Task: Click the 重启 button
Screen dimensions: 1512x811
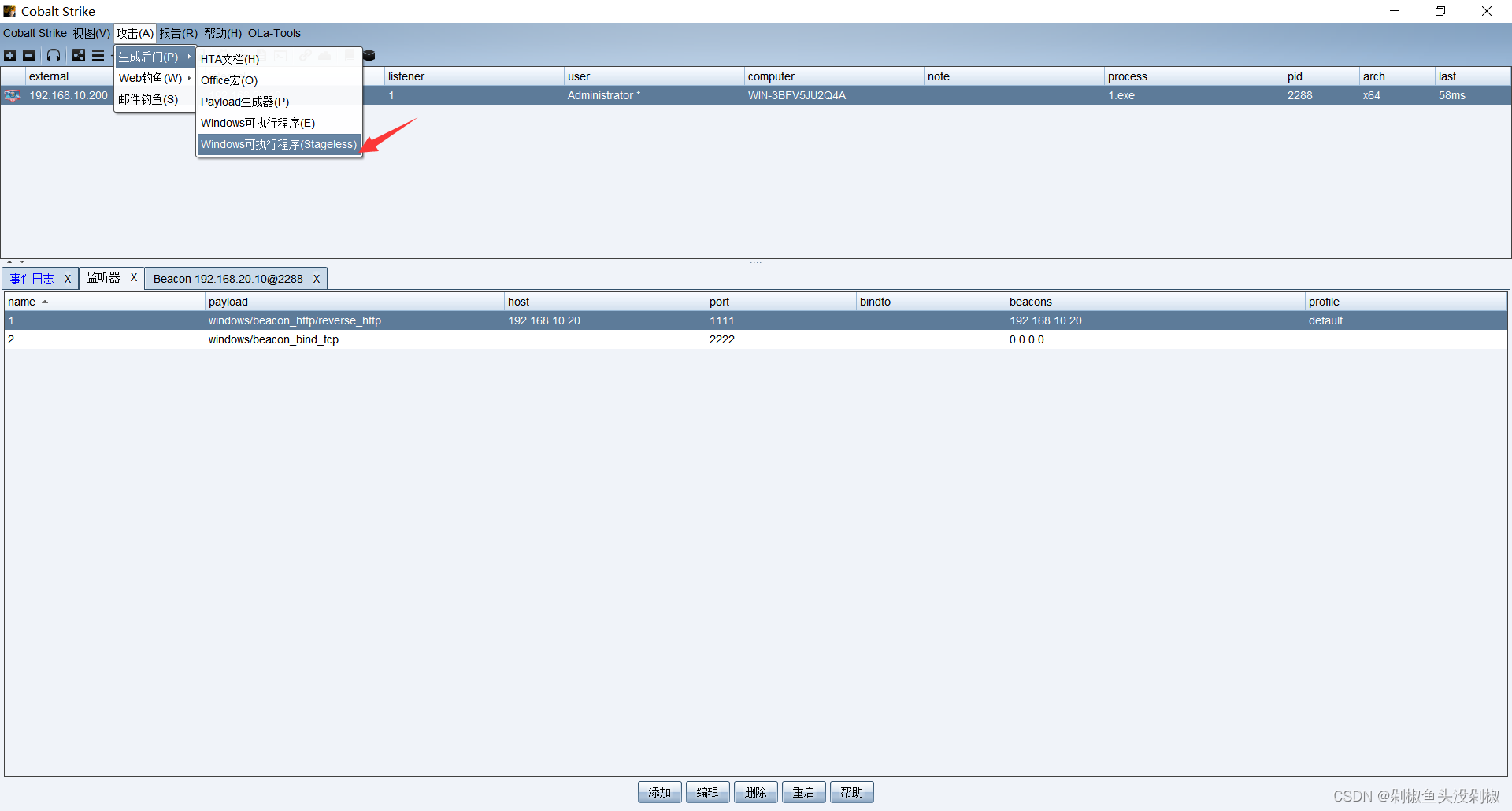Action: (x=804, y=792)
